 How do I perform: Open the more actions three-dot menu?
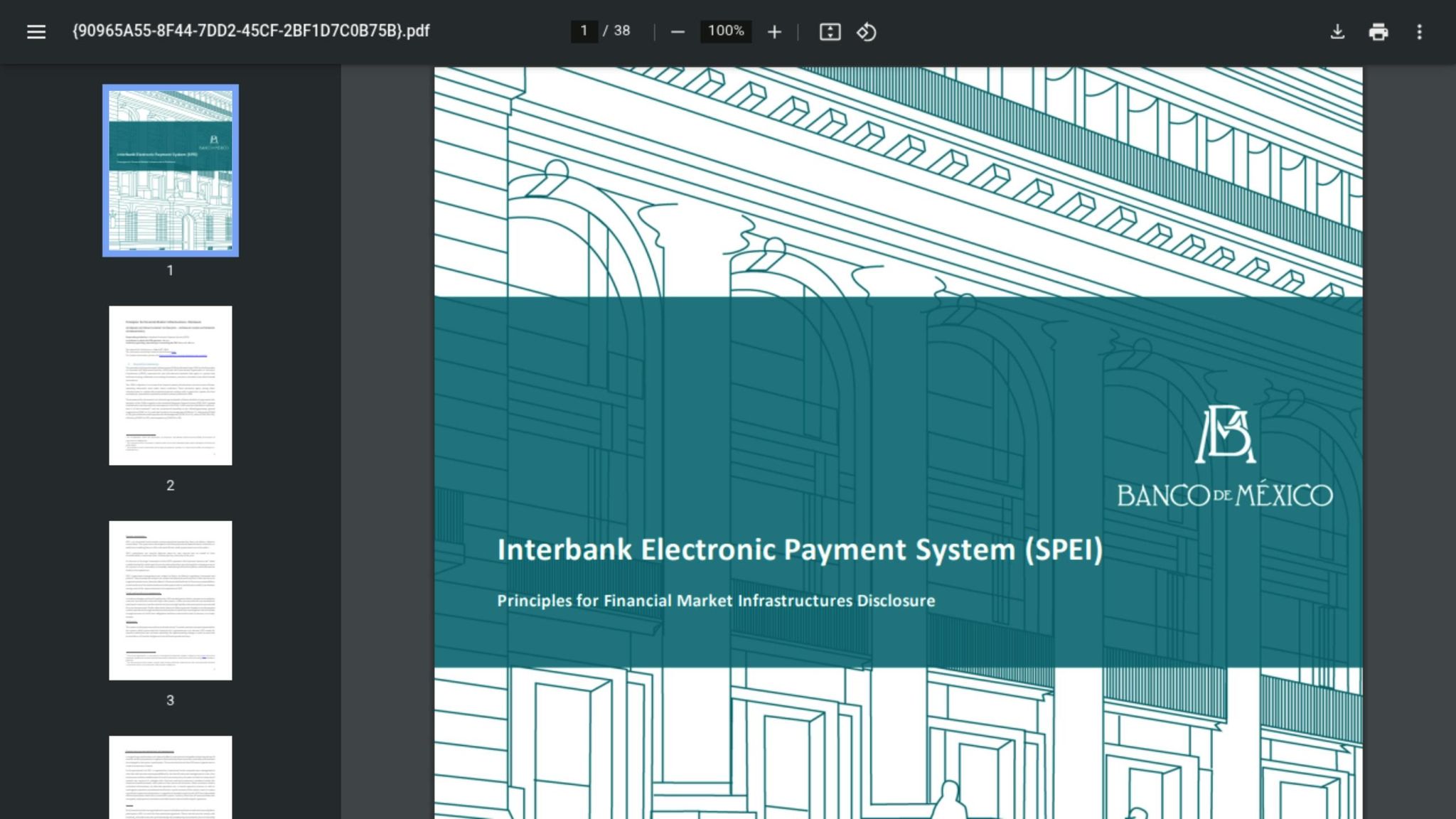coord(1419,31)
